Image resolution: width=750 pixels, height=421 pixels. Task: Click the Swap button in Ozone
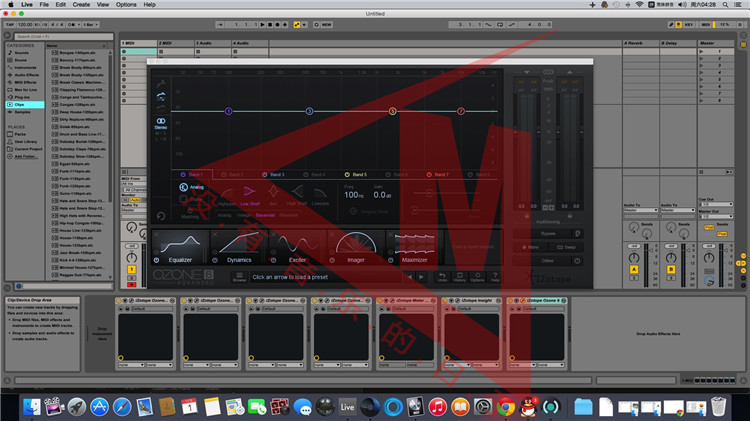pyautogui.click(x=566, y=247)
